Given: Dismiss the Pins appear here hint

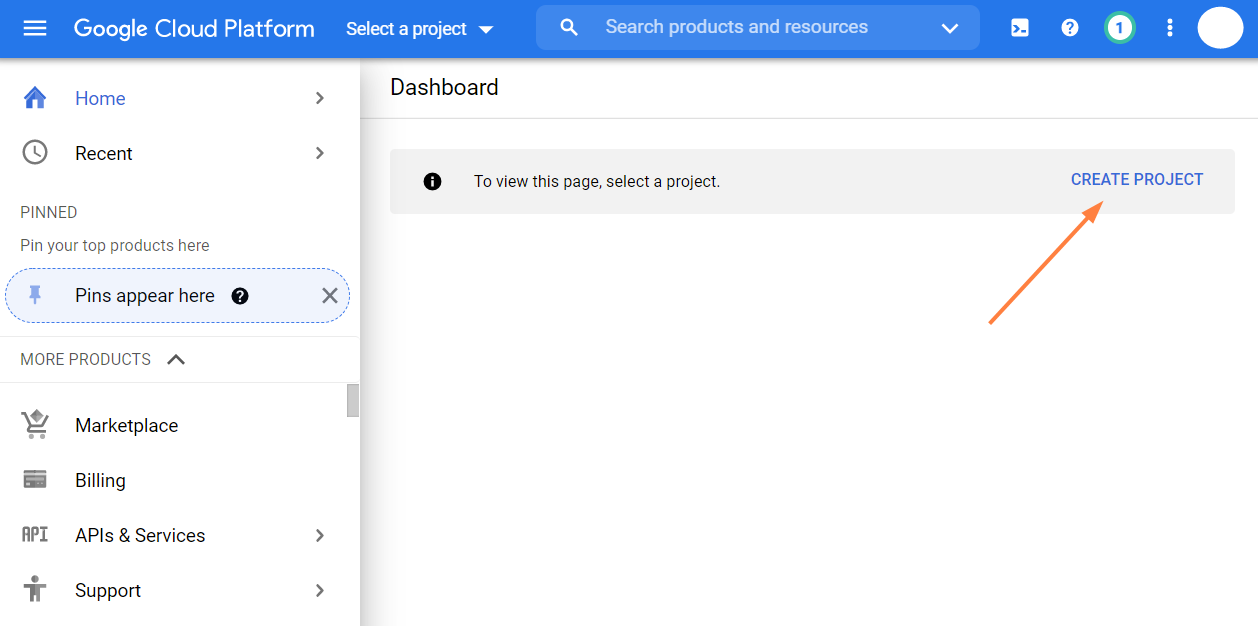Looking at the screenshot, I should pyautogui.click(x=330, y=295).
